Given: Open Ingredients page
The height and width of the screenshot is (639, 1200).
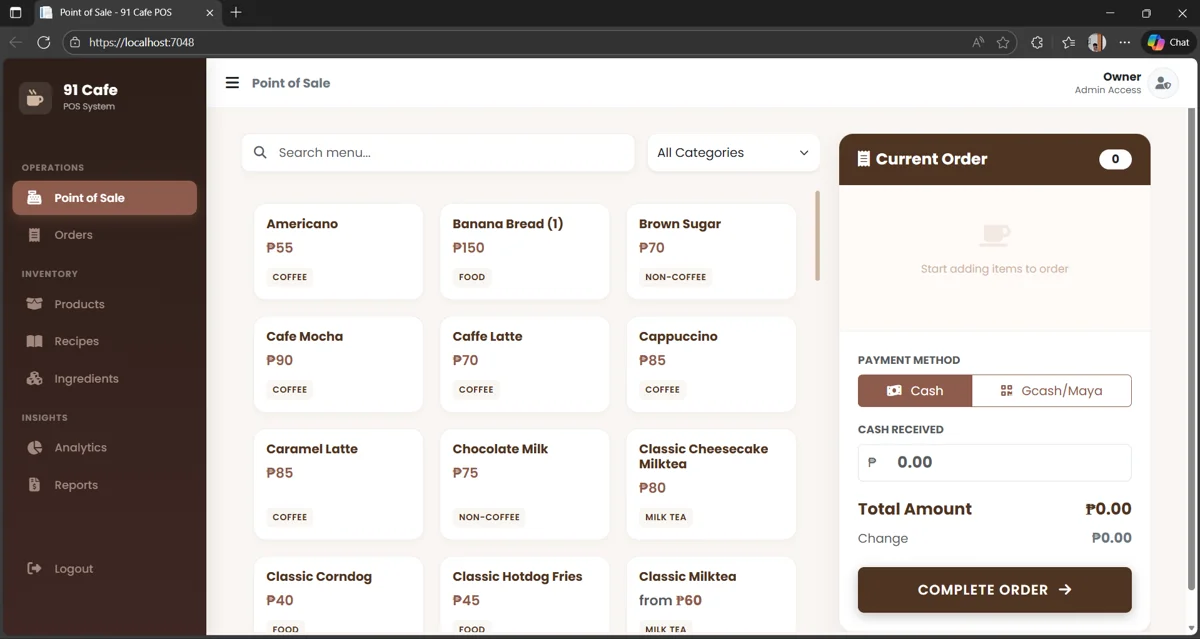Looking at the screenshot, I should click(104, 378).
